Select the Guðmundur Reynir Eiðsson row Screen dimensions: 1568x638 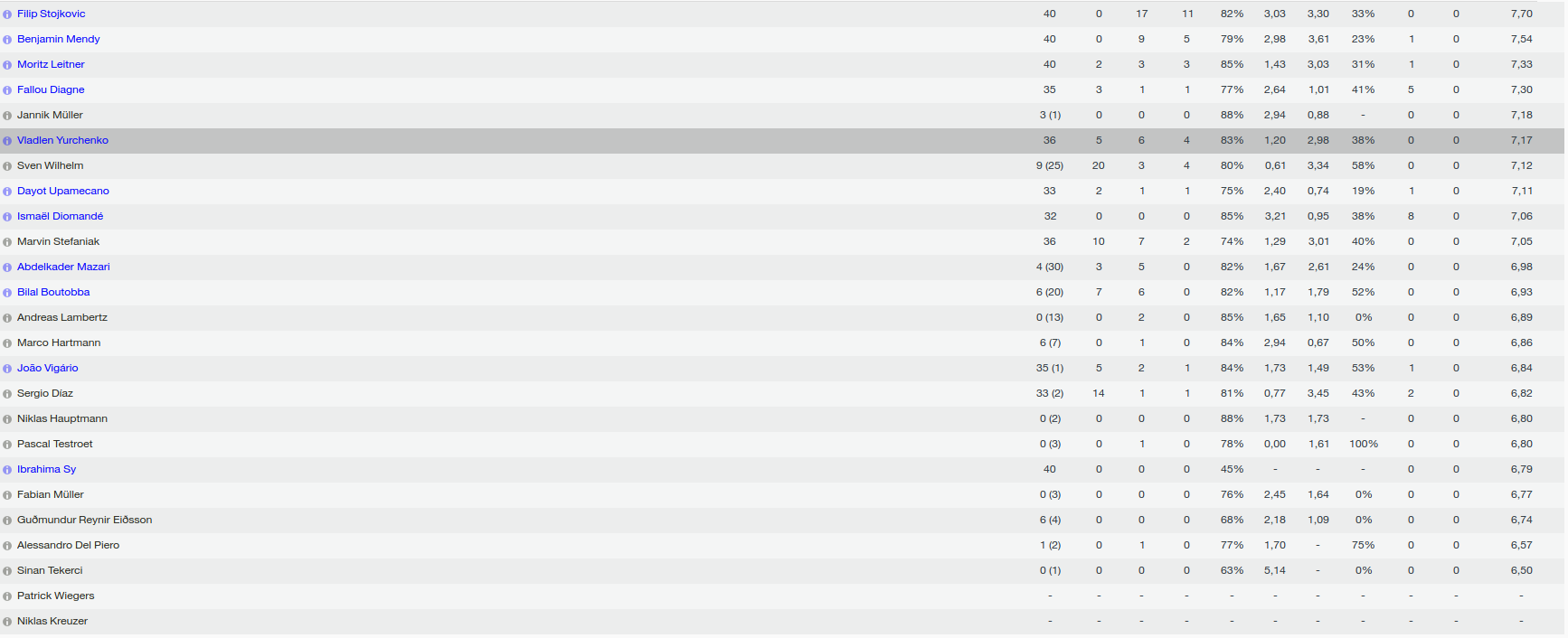[783, 520]
